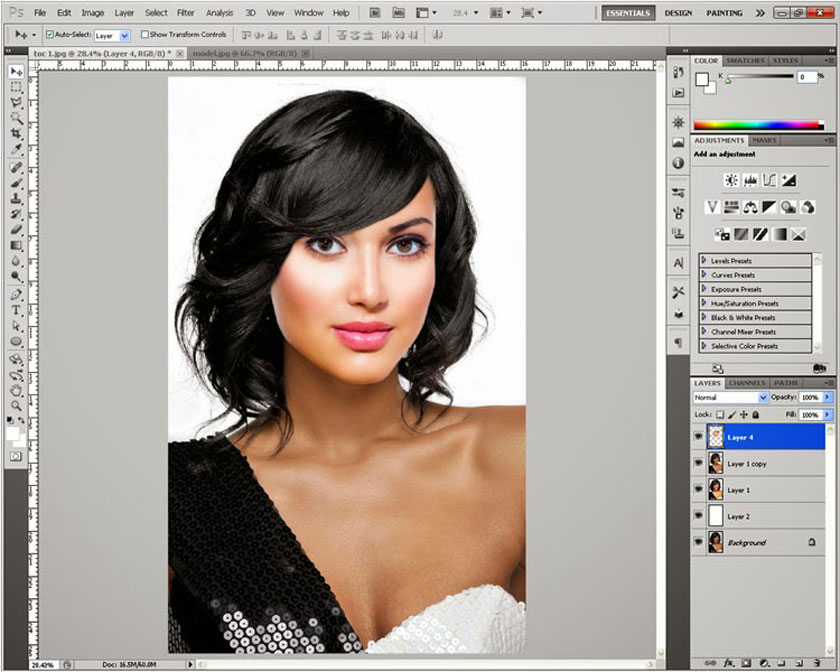Screen dimensions: 840x672
Task: Switch to the model.jpg document tab
Action: point(244,53)
